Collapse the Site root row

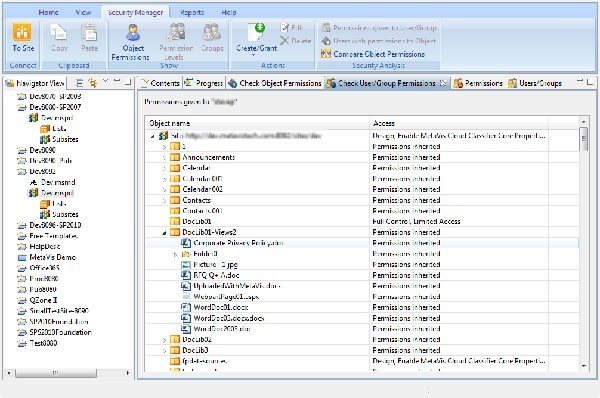(153, 136)
